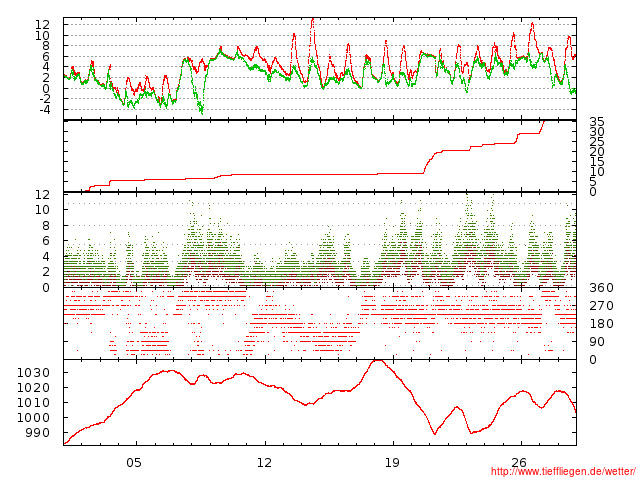Click the 35 rainfall axis label
This screenshot has width=640, height=480.
pyautogui.click(x=597, y=121)
